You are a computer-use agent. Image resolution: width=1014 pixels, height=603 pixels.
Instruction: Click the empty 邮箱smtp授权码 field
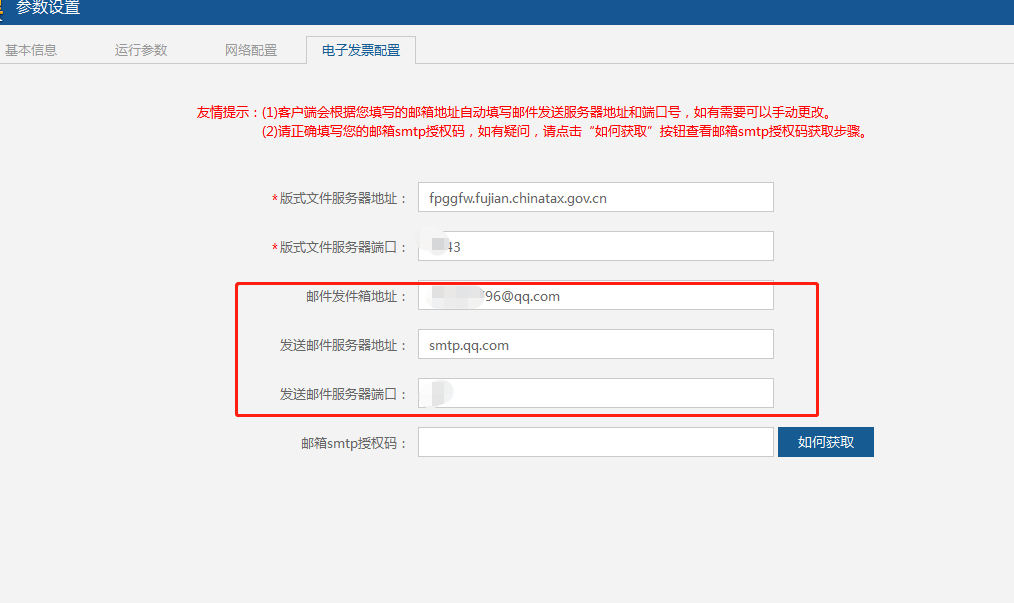[595, 442]
